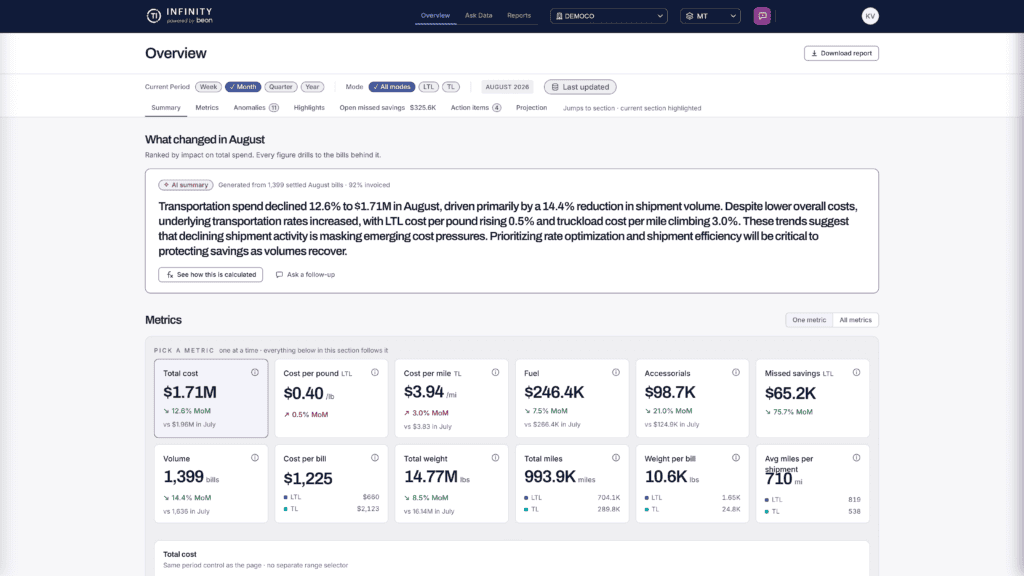Click the $0.40 cost per pound value

tap(304, 394)
